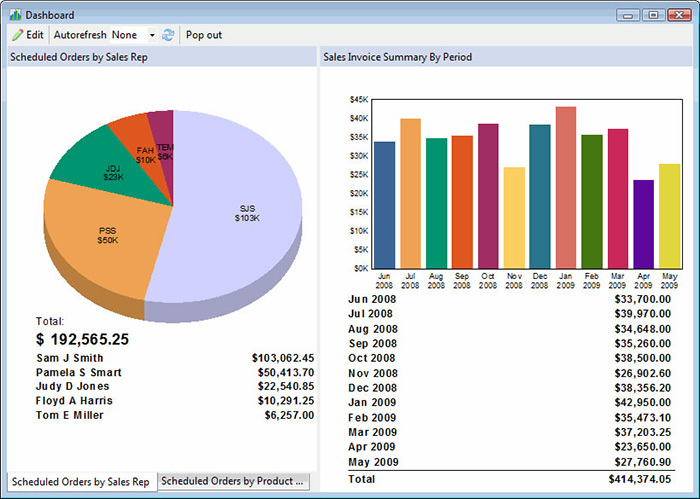Click the Sales Invoice Summary By Period header
The image size is (700, 499).
click(x=398, y=57)
